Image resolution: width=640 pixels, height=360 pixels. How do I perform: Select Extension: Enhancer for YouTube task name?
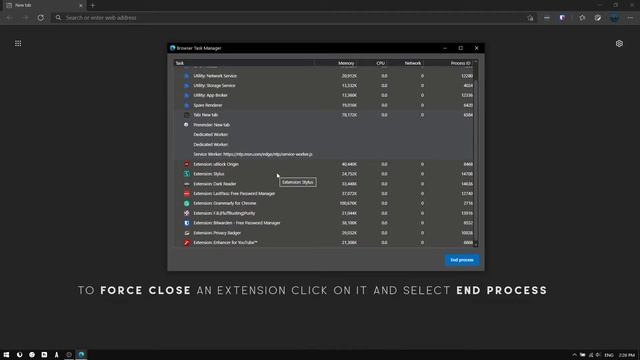click(x=225, y=242)
